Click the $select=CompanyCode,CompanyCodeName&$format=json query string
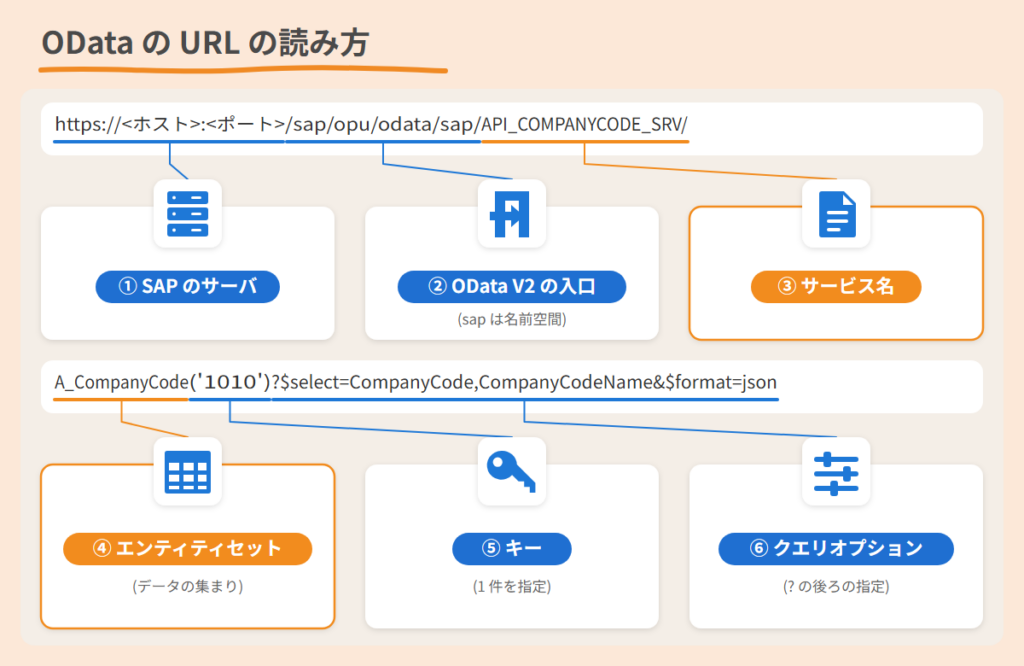The height and width of the screenshot is (666, 1024). coord(529,382)
